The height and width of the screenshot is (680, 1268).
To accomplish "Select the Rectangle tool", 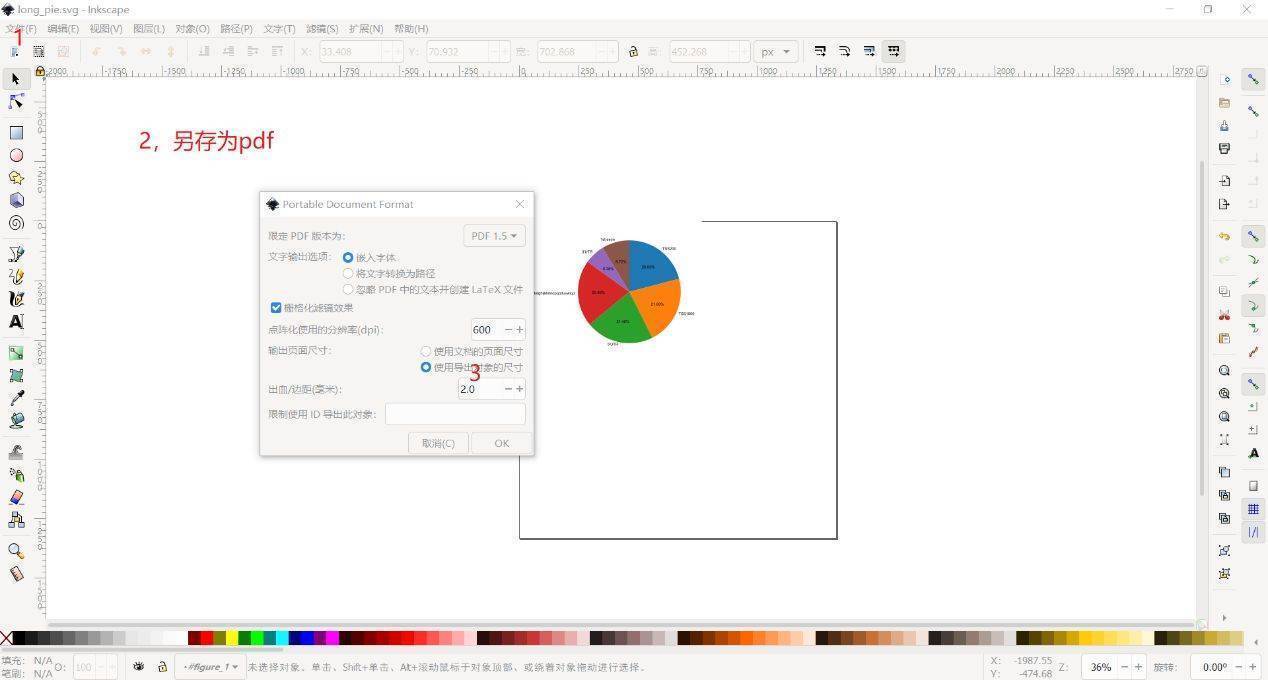I will pos(16,132).
